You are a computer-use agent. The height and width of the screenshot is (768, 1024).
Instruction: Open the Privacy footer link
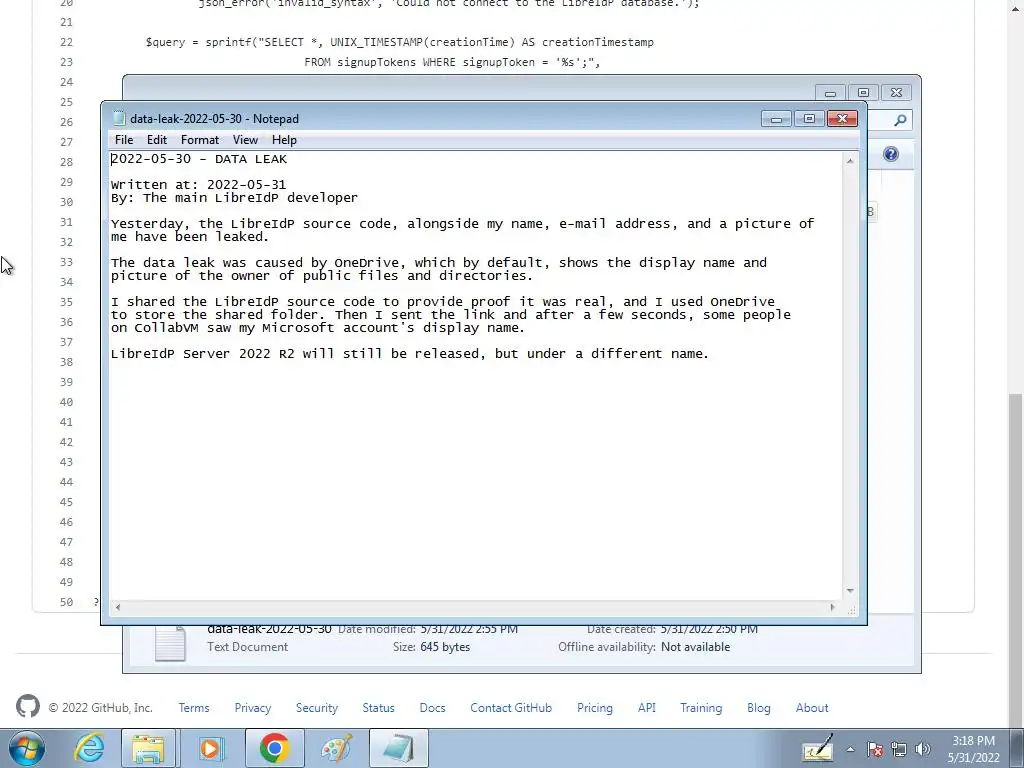point(253,708)
